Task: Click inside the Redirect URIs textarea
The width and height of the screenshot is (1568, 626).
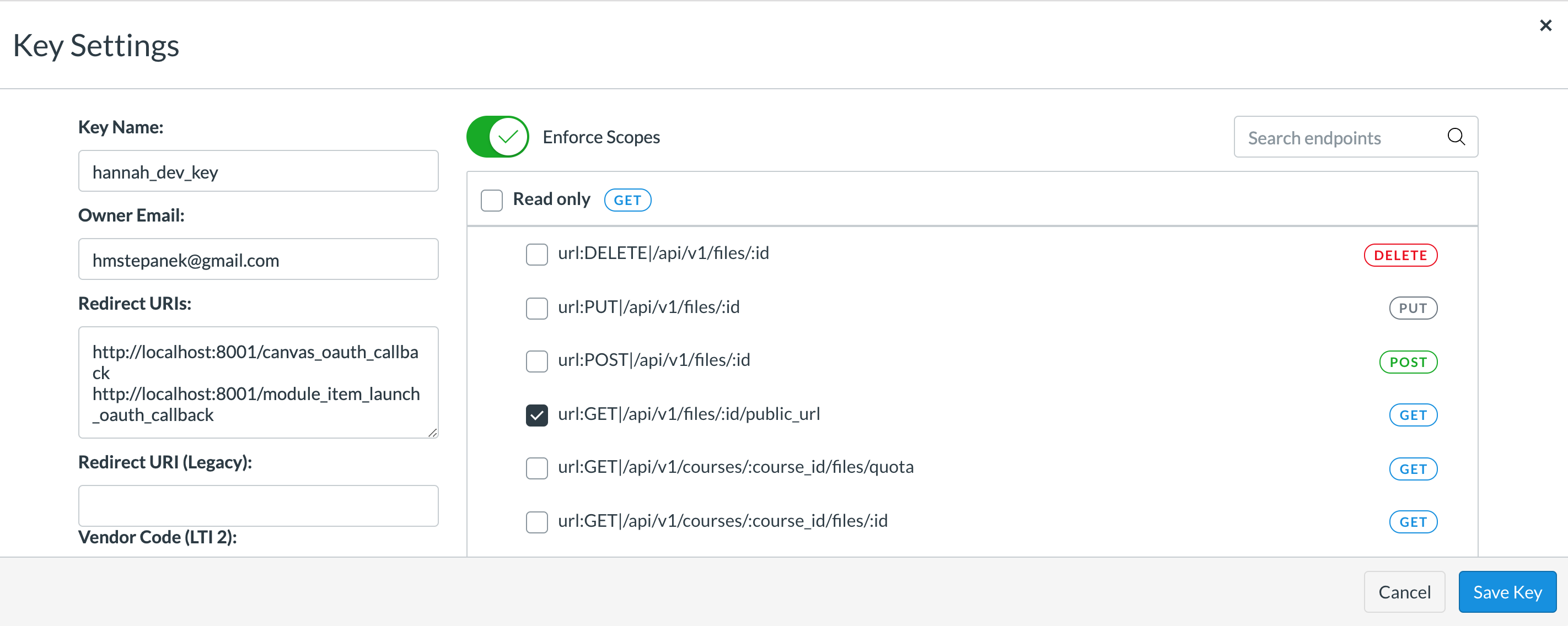Action: (258, 382)
